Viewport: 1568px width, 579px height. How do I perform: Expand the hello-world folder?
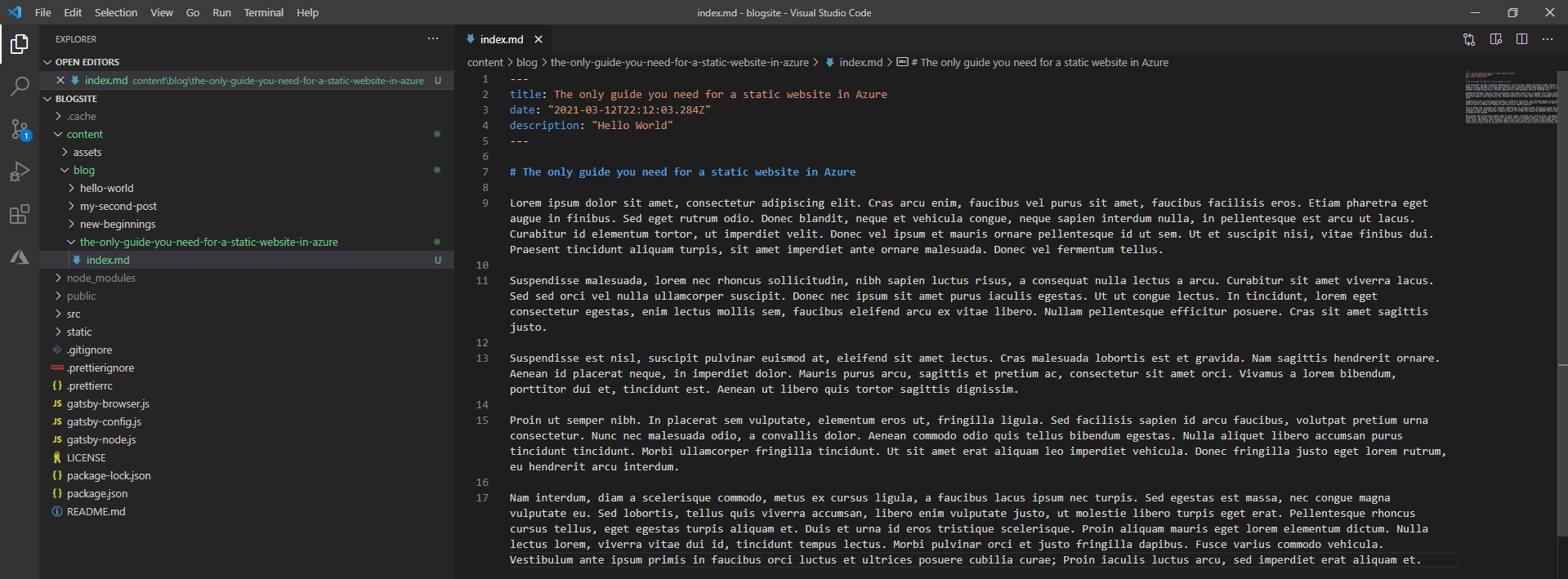(106, 188)
